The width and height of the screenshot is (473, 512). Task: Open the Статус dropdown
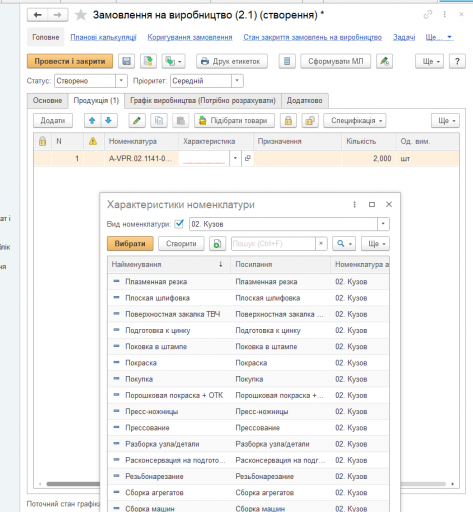point(121,81)
